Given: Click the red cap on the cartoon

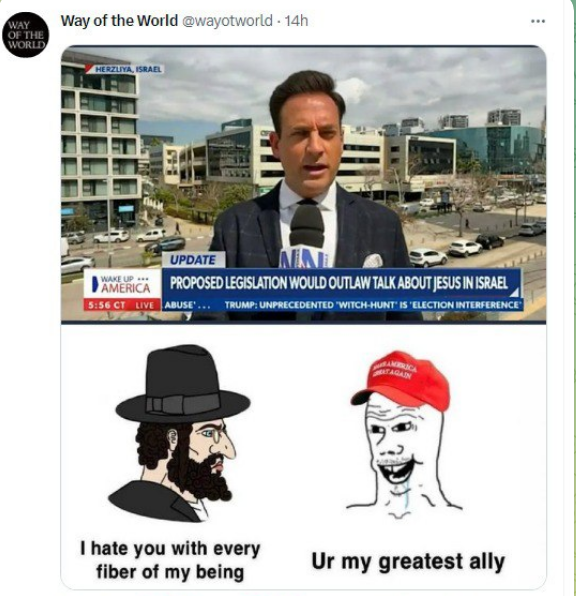Looking at the screenshot, I should [401, 380].
